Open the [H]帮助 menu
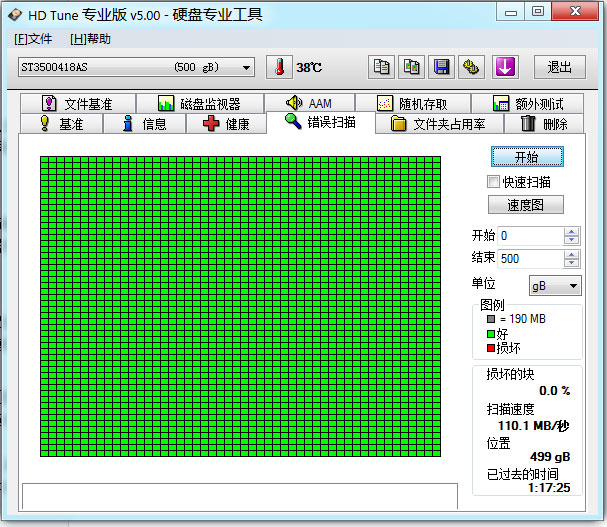Viewport: 607px width, 527px height. click(90, 39)
